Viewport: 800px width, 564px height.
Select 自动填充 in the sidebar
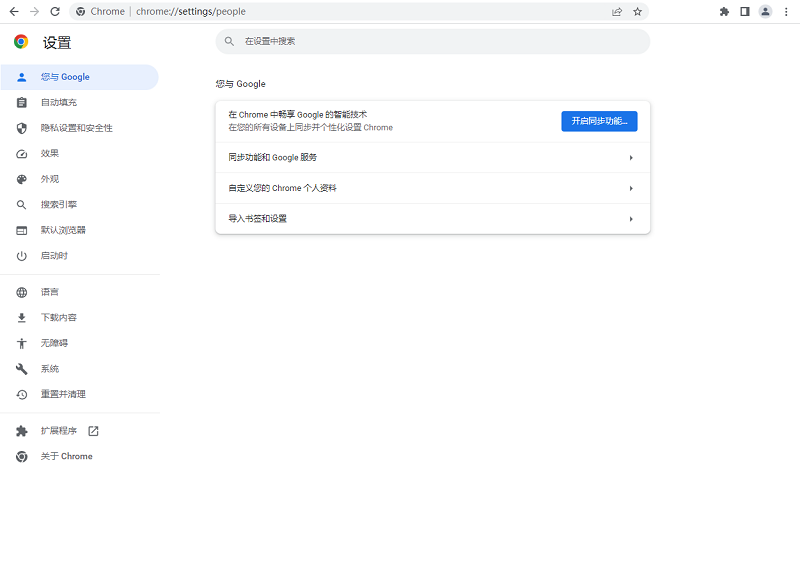pyautogui.click(x=58, y=102)
